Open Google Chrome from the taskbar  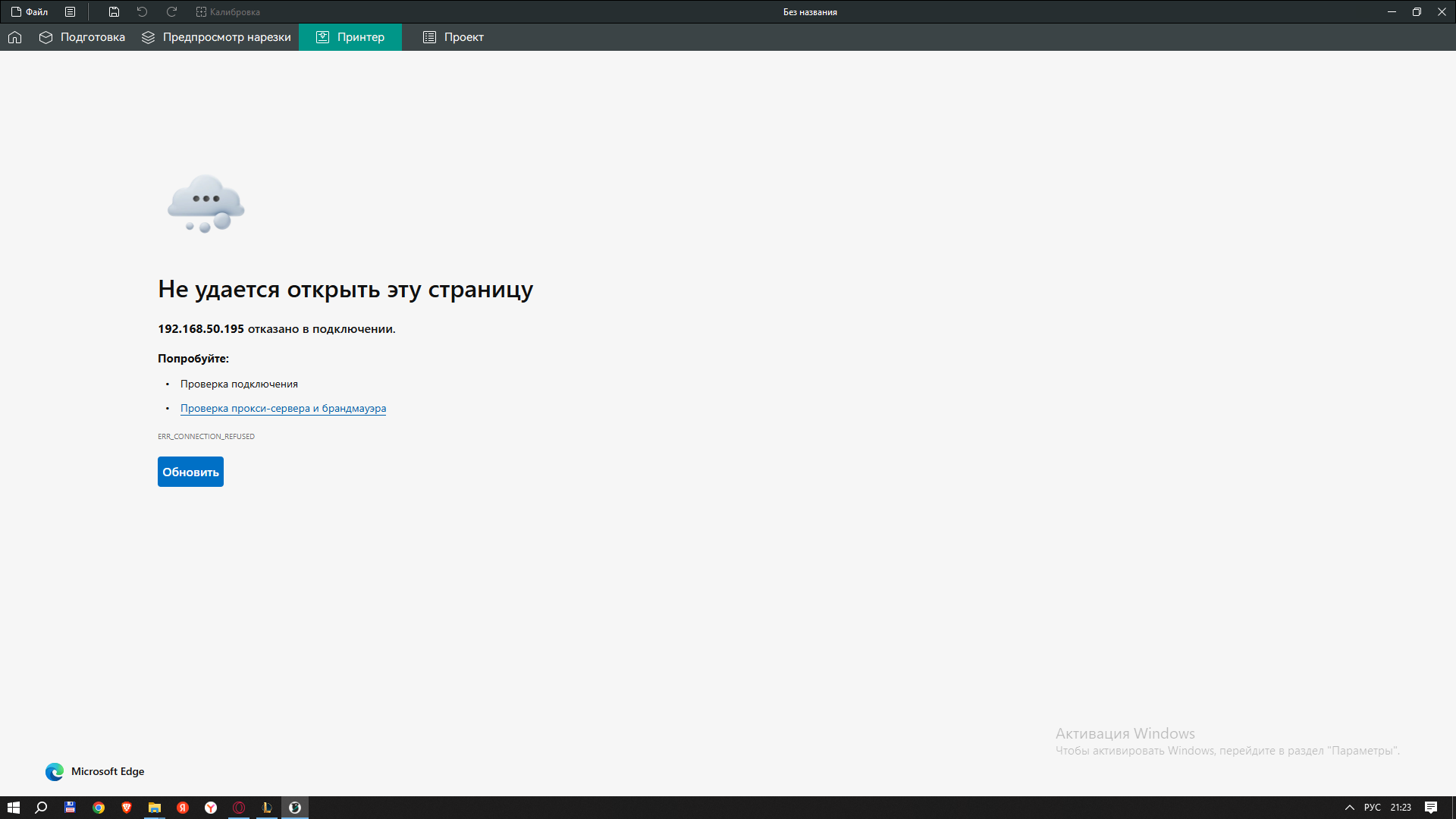(x=99, y=808)
